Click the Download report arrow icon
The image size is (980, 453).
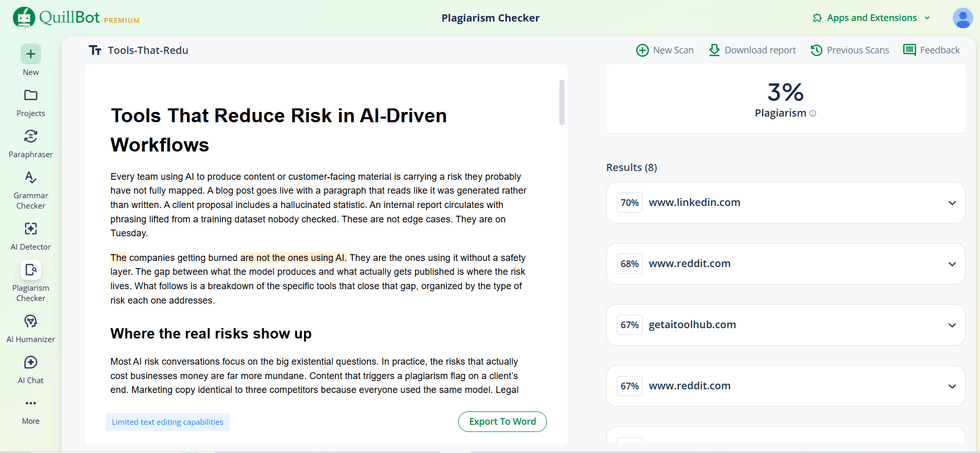(714, 50)
